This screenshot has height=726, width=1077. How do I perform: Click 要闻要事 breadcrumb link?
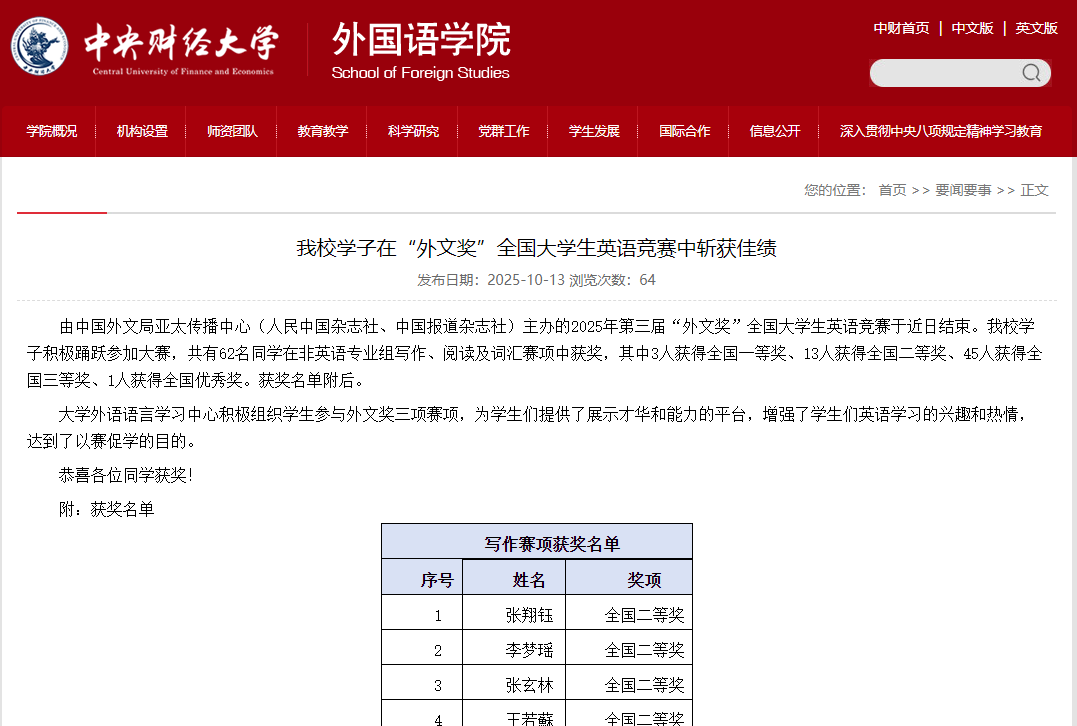963,190
